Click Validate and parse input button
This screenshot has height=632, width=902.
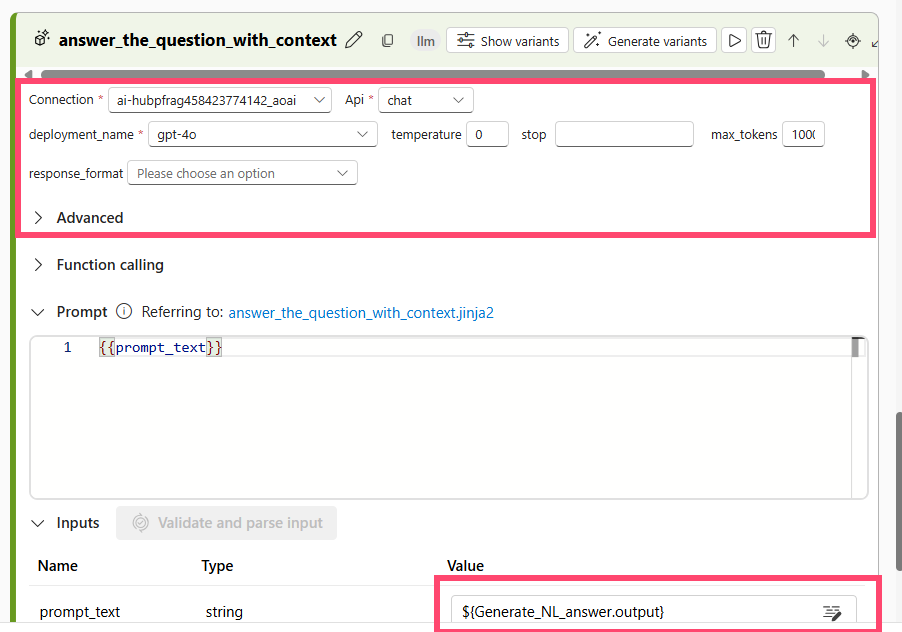(x=227, y=523)
